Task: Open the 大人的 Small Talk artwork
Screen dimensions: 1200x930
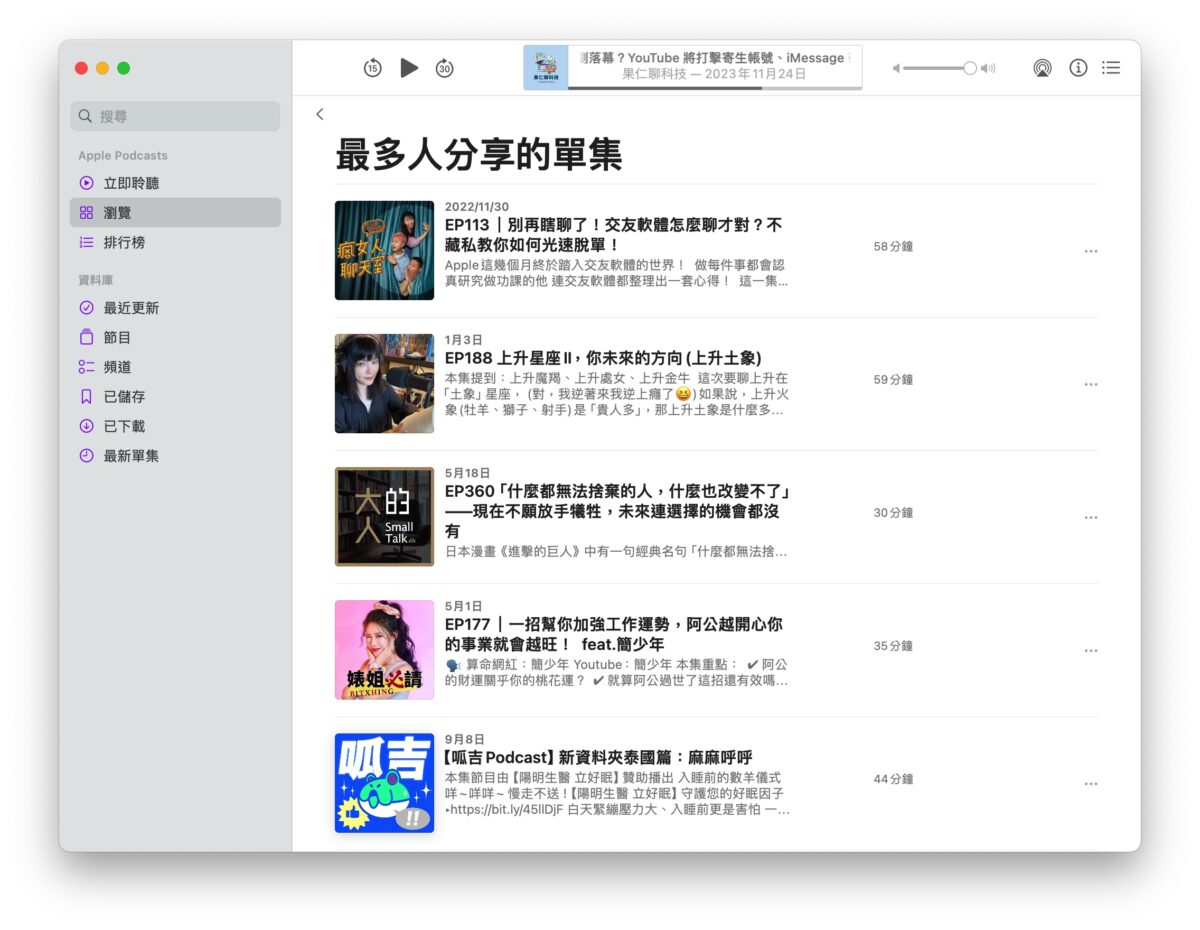Action: pyautogui.click(x=384, y=516)
